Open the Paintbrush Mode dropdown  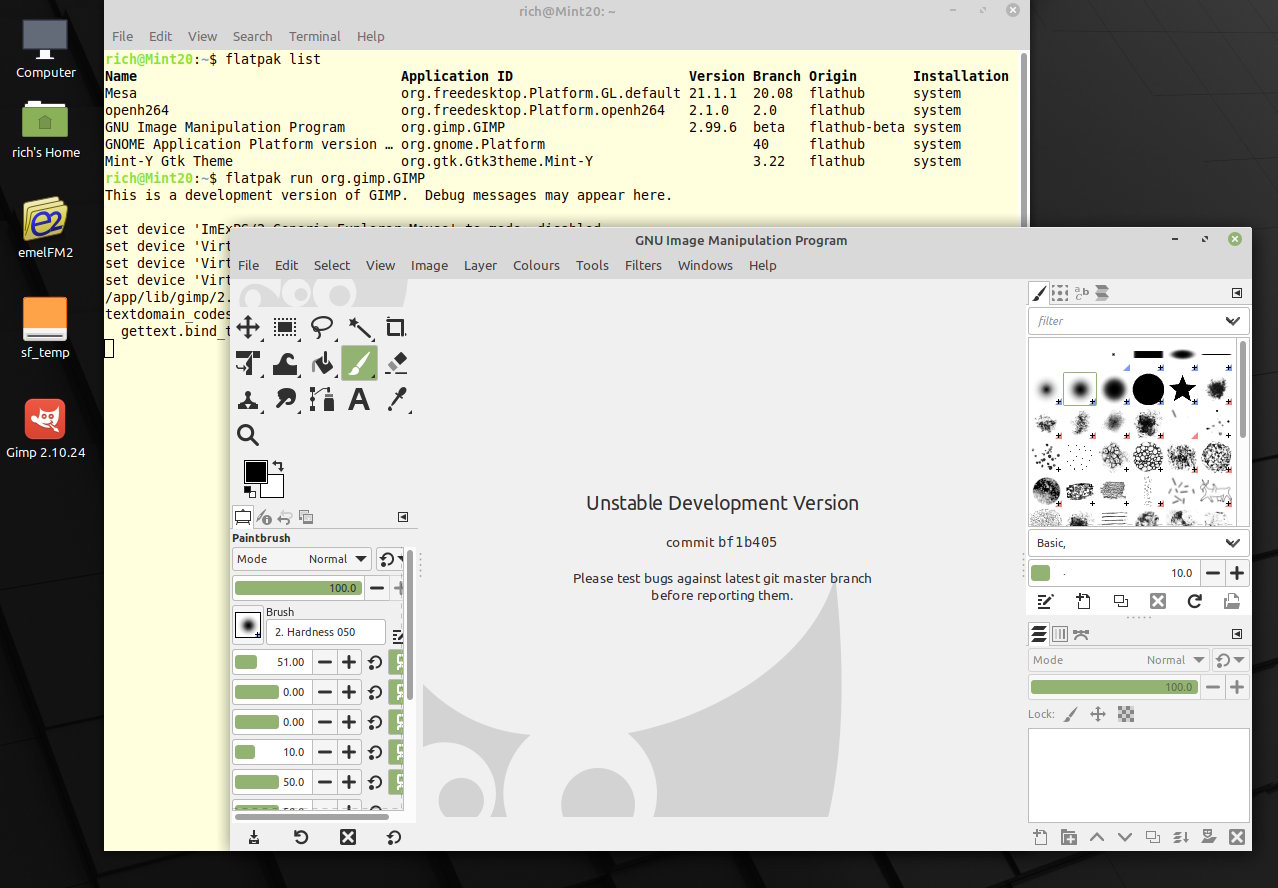click(301, 559)
